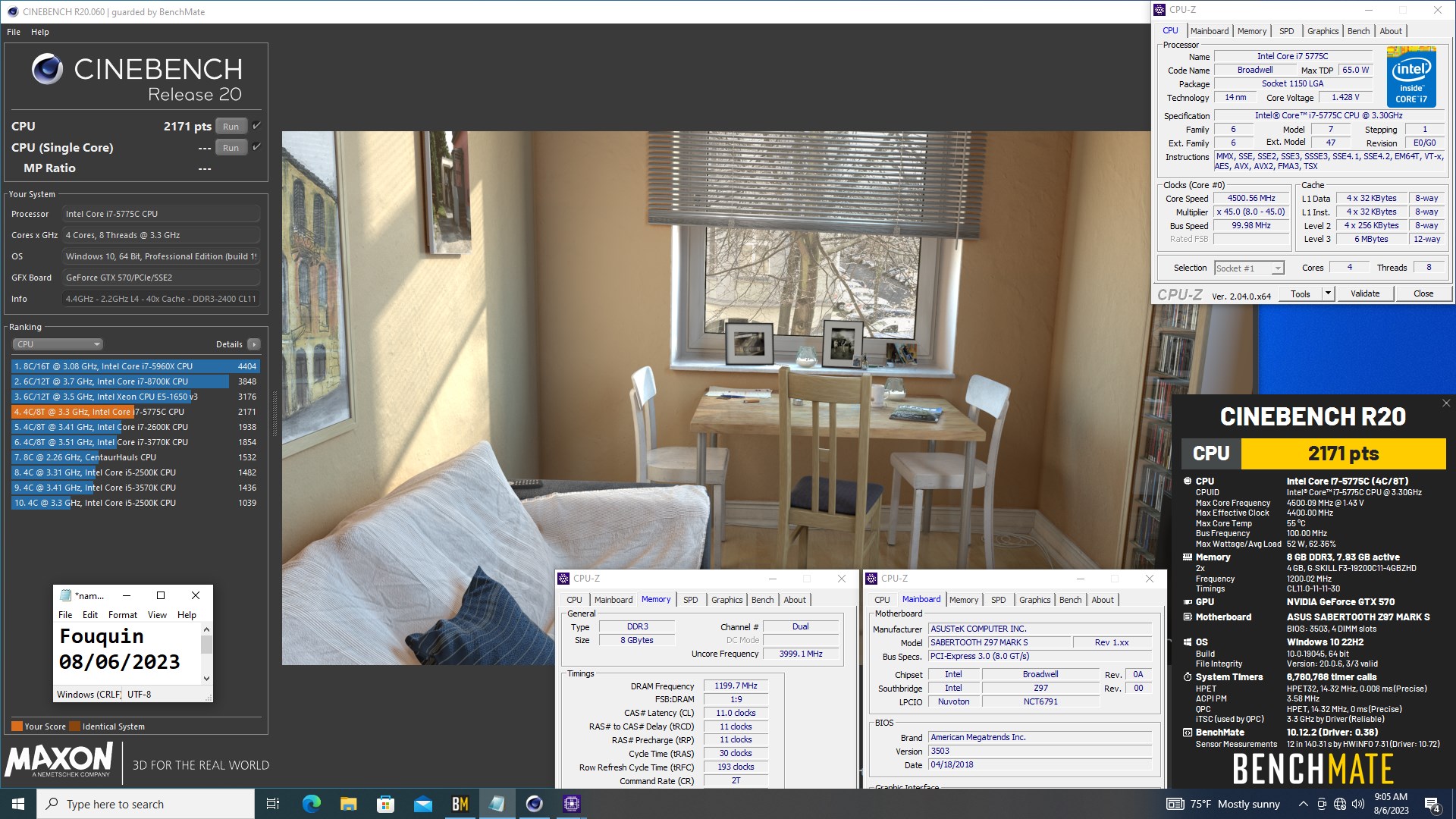Click the volume icon in system tray
1456x819 pixels.
[x=1357, y=804]
